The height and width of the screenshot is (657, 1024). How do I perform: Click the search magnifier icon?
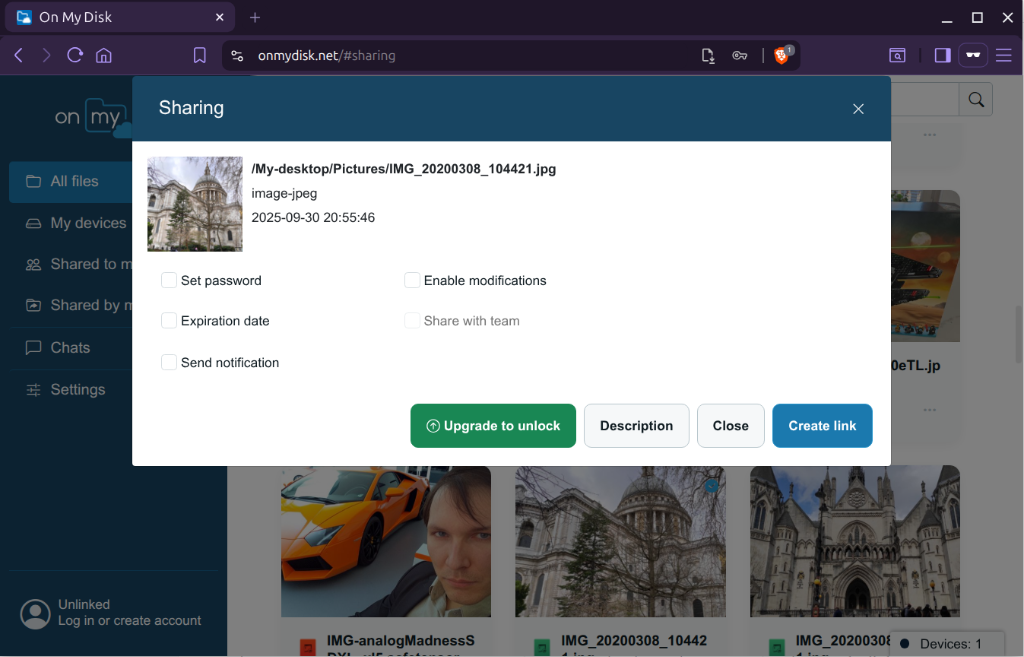pyautogui.click(x=976, y=99)
